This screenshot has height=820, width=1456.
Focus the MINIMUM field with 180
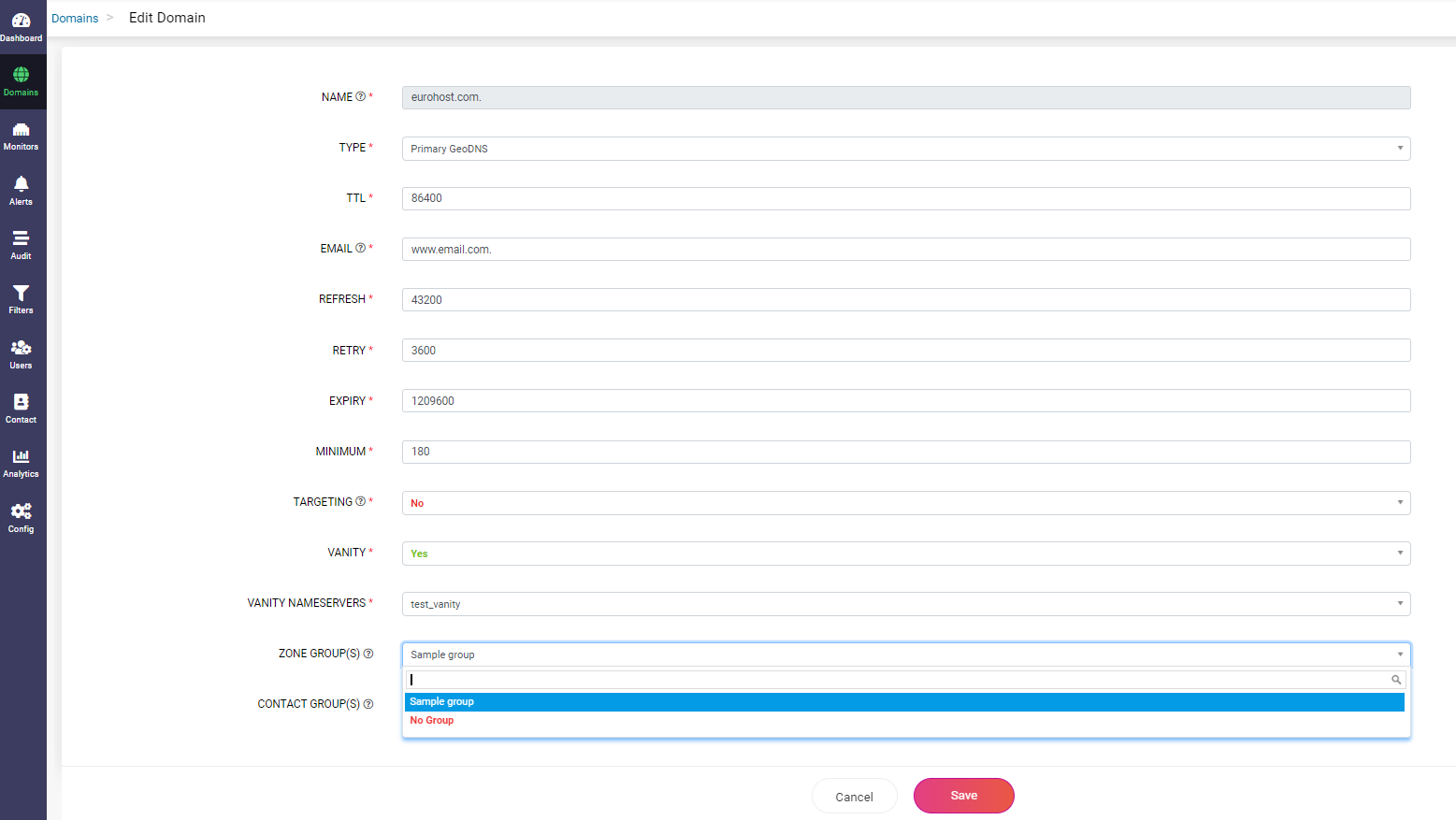click(x=906, y=452)
